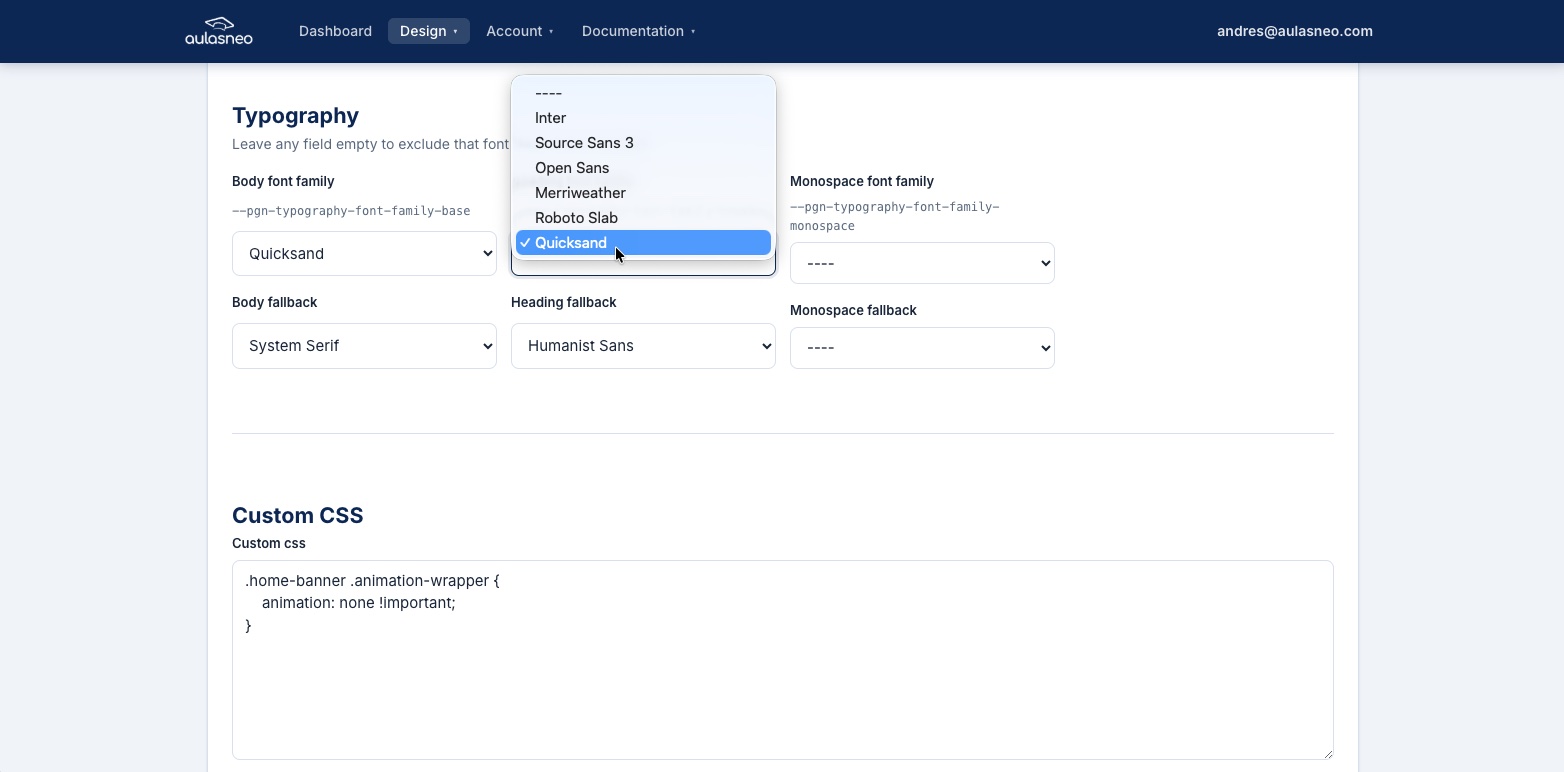Click the Aulasneo logo

pyautogui.click(x=219, y=31)
